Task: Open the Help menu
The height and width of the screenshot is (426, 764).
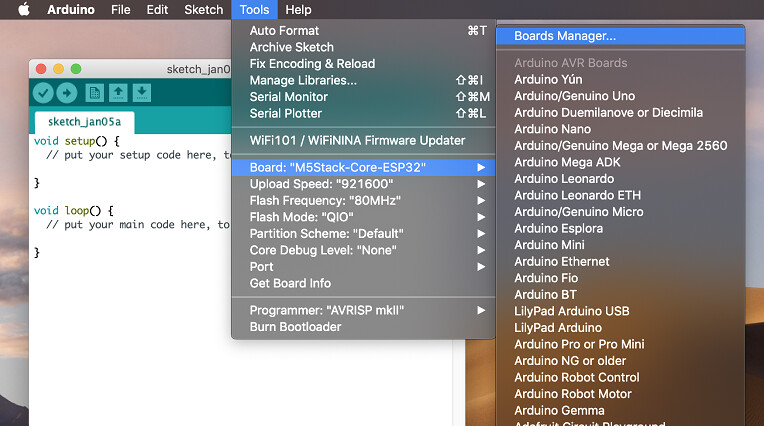Action: click(x=298, y=10)
